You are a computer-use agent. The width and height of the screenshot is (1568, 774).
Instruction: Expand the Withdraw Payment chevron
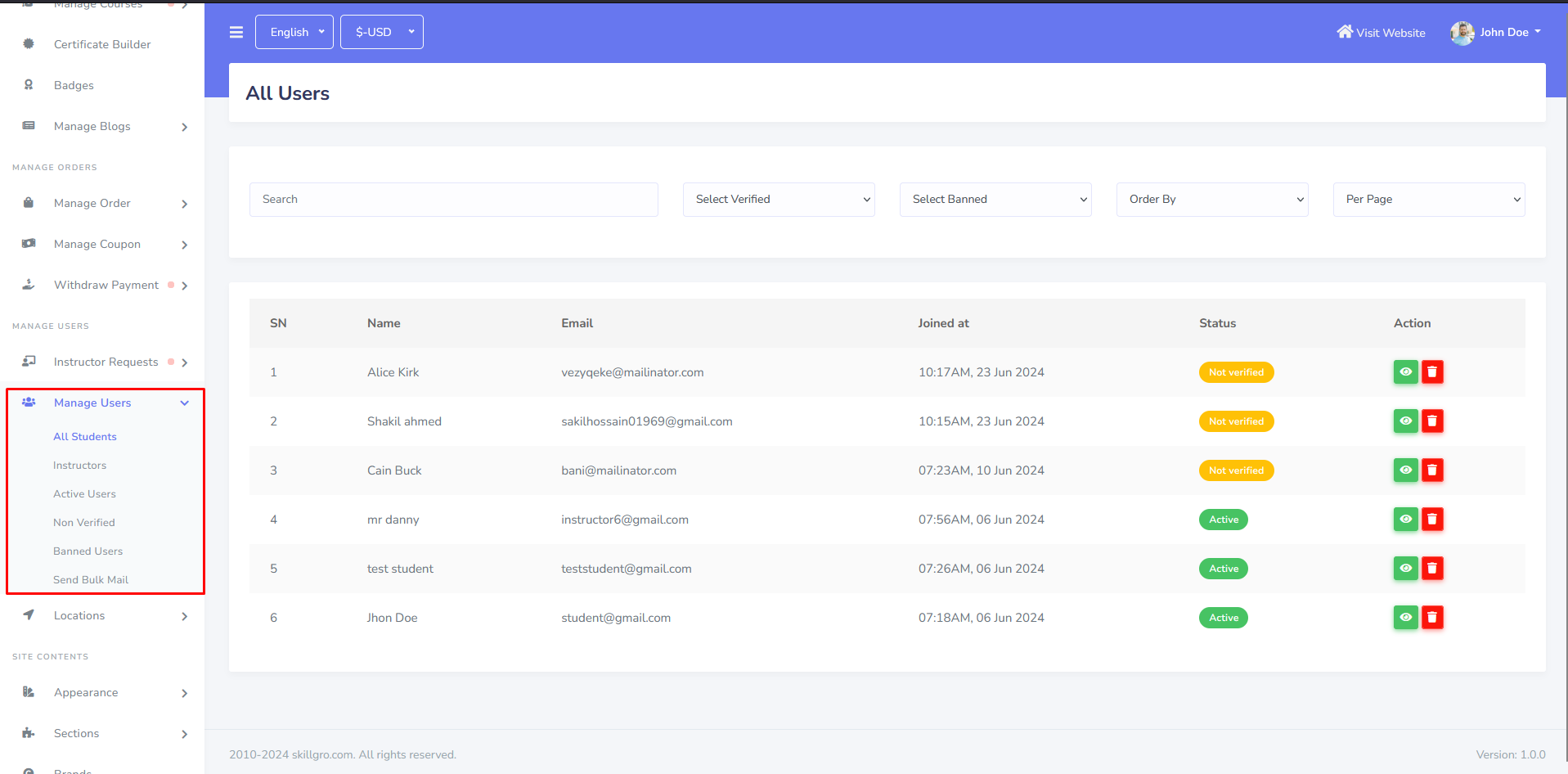(x=185, y=286)
